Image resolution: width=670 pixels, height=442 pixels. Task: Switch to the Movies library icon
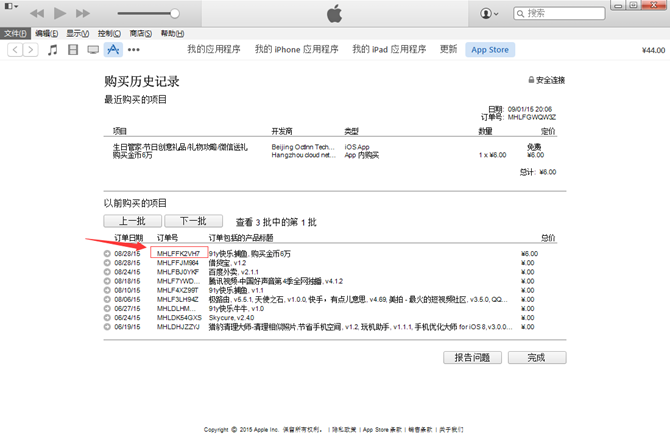click(73, 50)
